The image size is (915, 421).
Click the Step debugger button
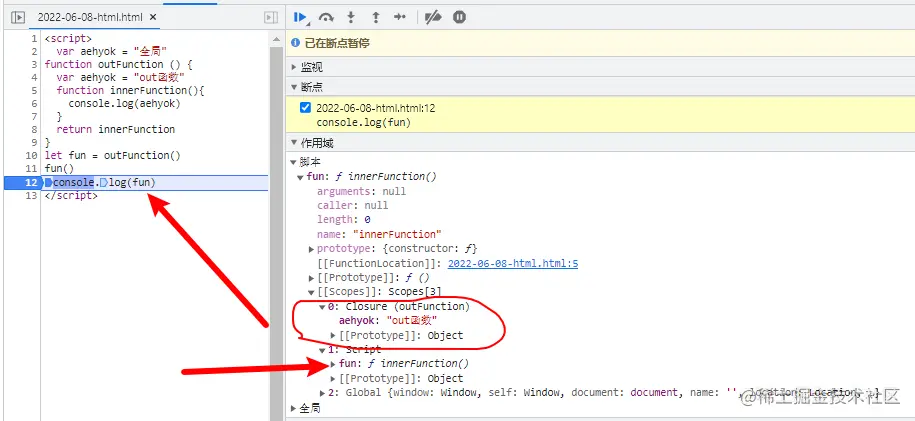click(x=400, y=18)
